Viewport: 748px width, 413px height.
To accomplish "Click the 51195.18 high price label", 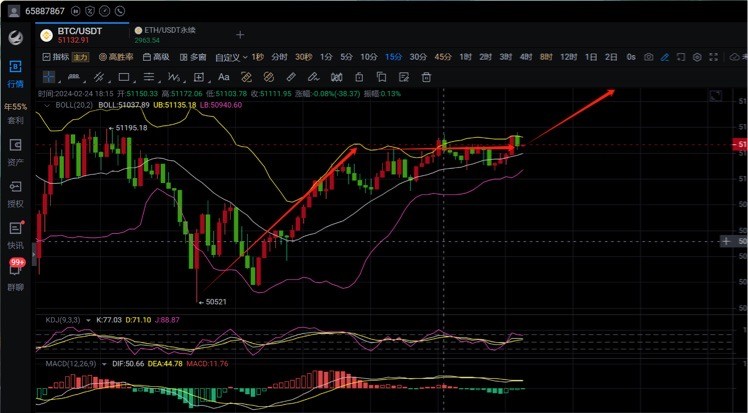I will click(132, 128).
